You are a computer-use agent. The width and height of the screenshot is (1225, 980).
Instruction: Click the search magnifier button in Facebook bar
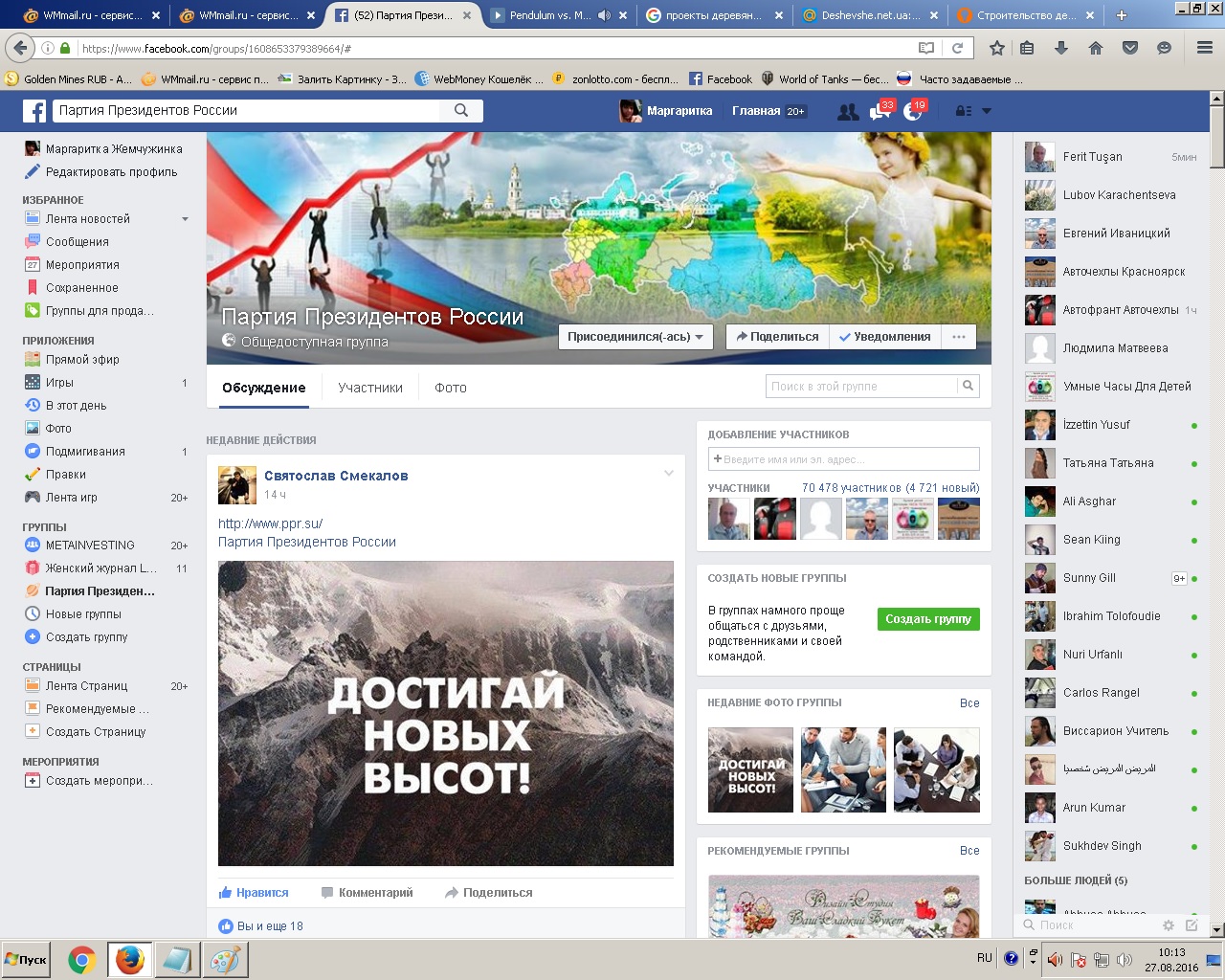point(461,110)
